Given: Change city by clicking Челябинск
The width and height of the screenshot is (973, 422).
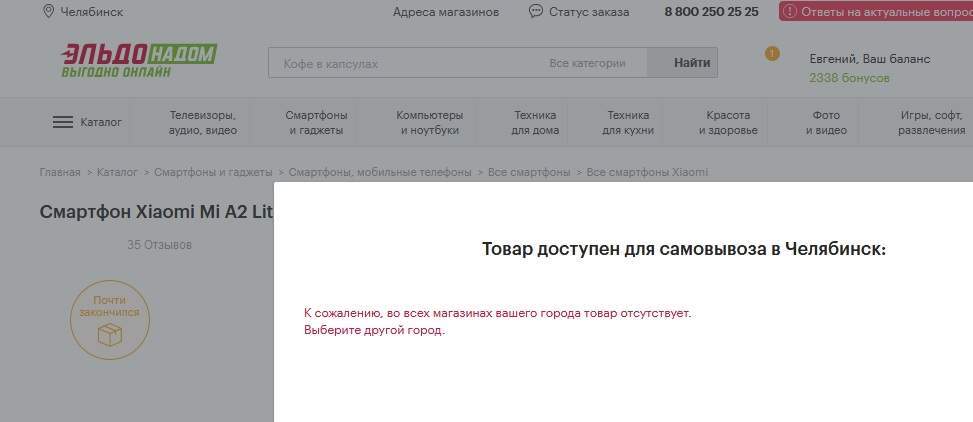Looking at the screenshot, I should click(x=92, y=12).
